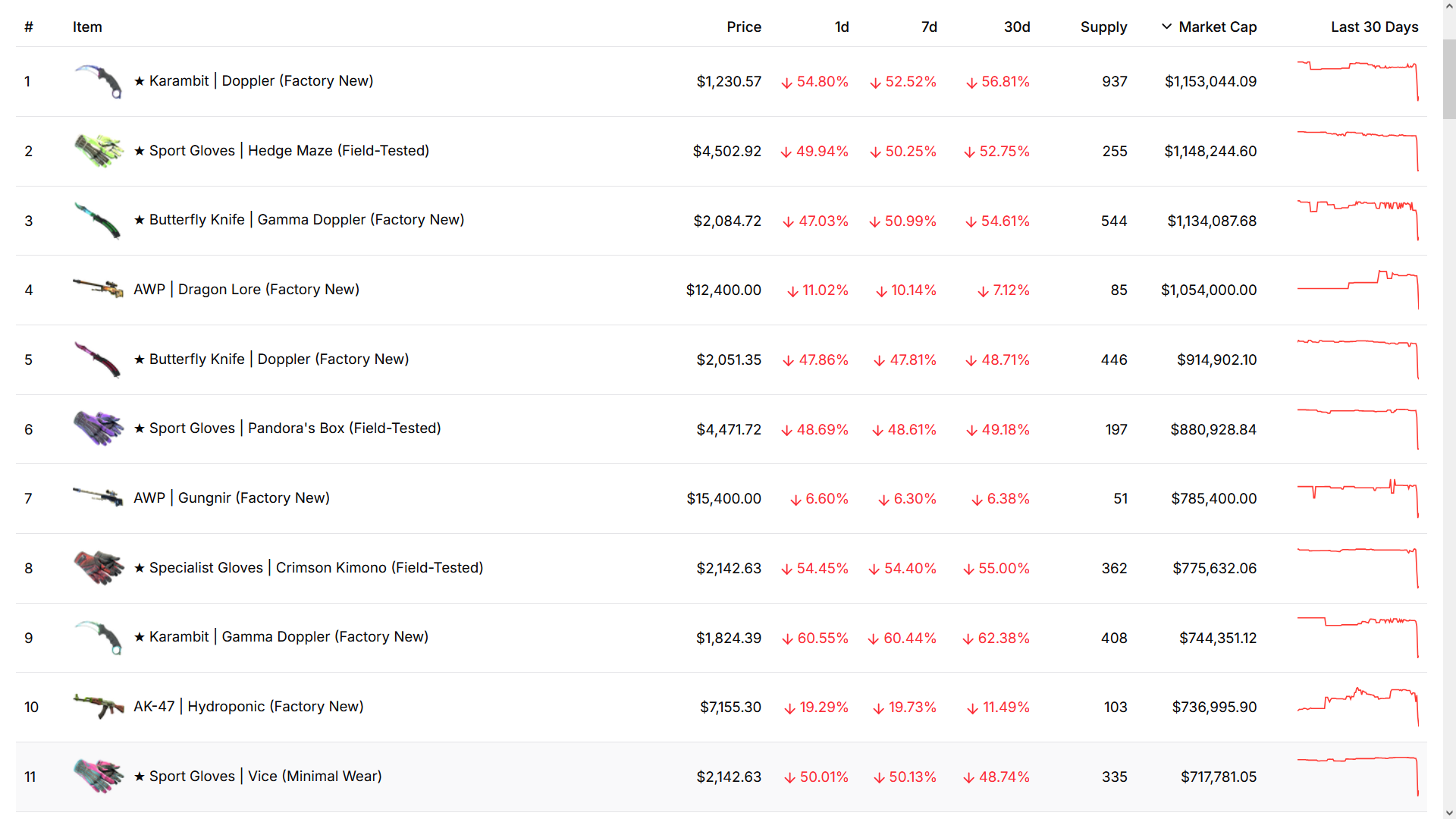Sort table by Market Cap column
The image size is (1456, 819).
pyautogui.click(x=1217, y=27)
